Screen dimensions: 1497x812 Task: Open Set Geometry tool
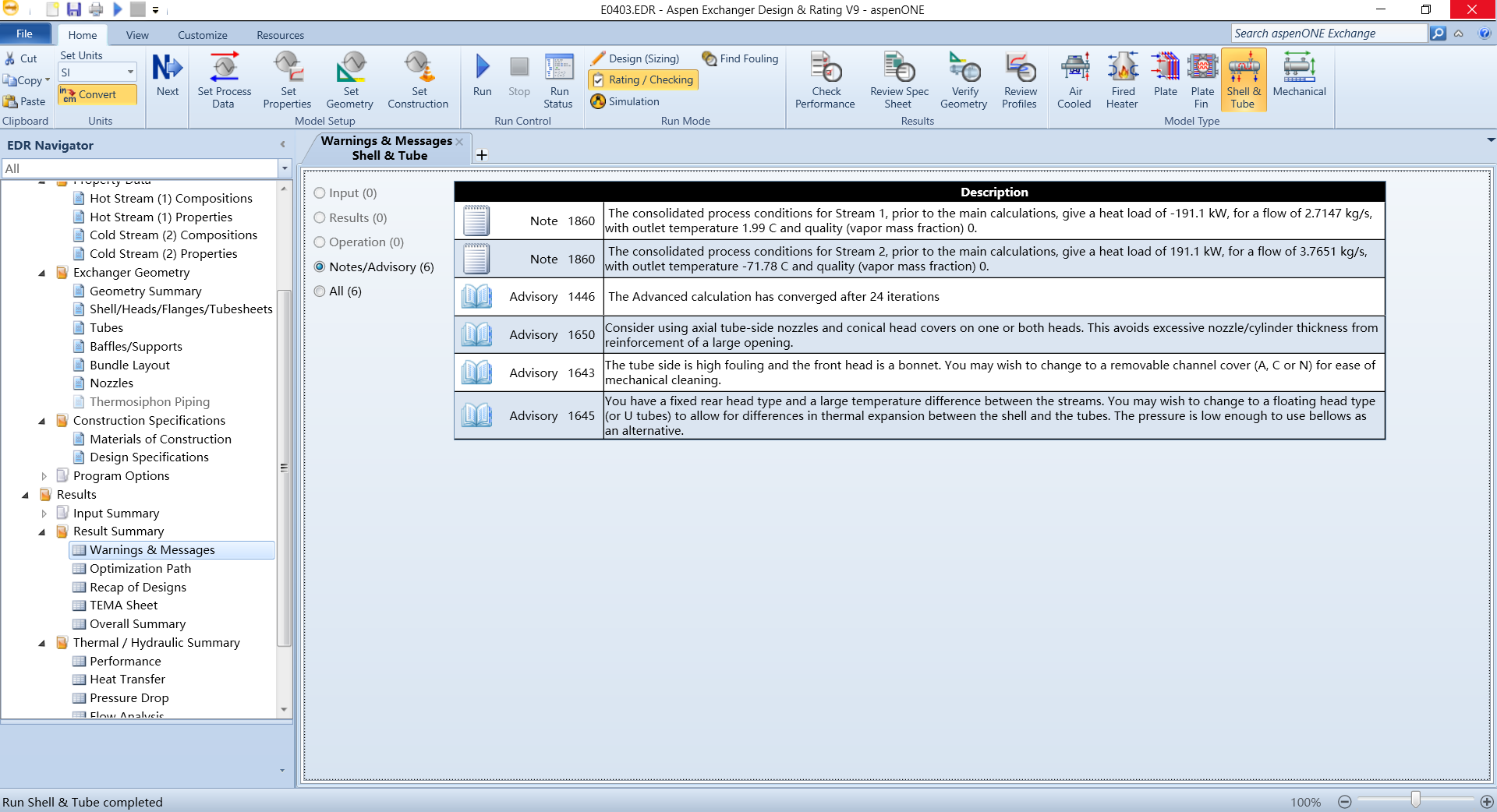350,79
